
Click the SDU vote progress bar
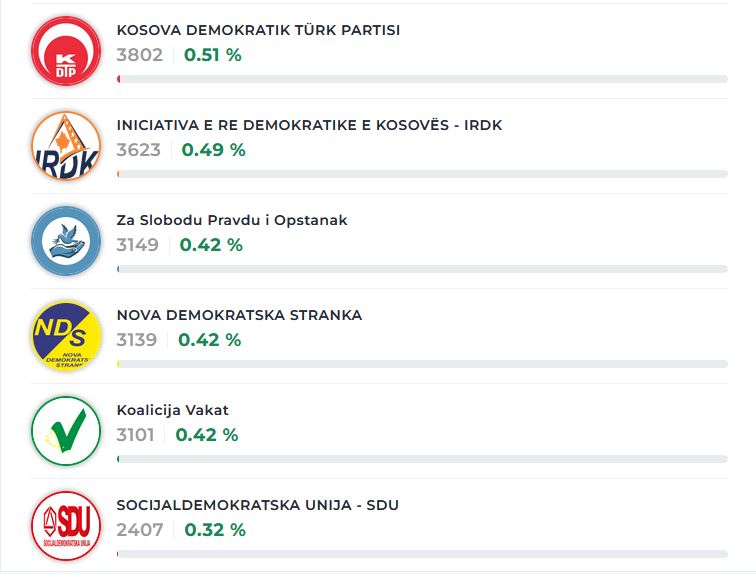tap(422, 554)
